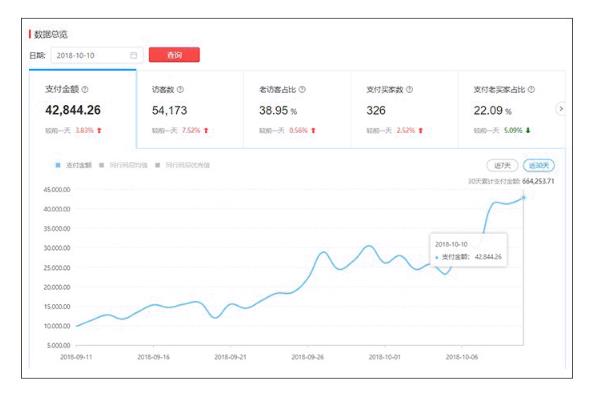Click the 2018-10-10 data point on chart
590x396 pixels.
pos(523,197)
